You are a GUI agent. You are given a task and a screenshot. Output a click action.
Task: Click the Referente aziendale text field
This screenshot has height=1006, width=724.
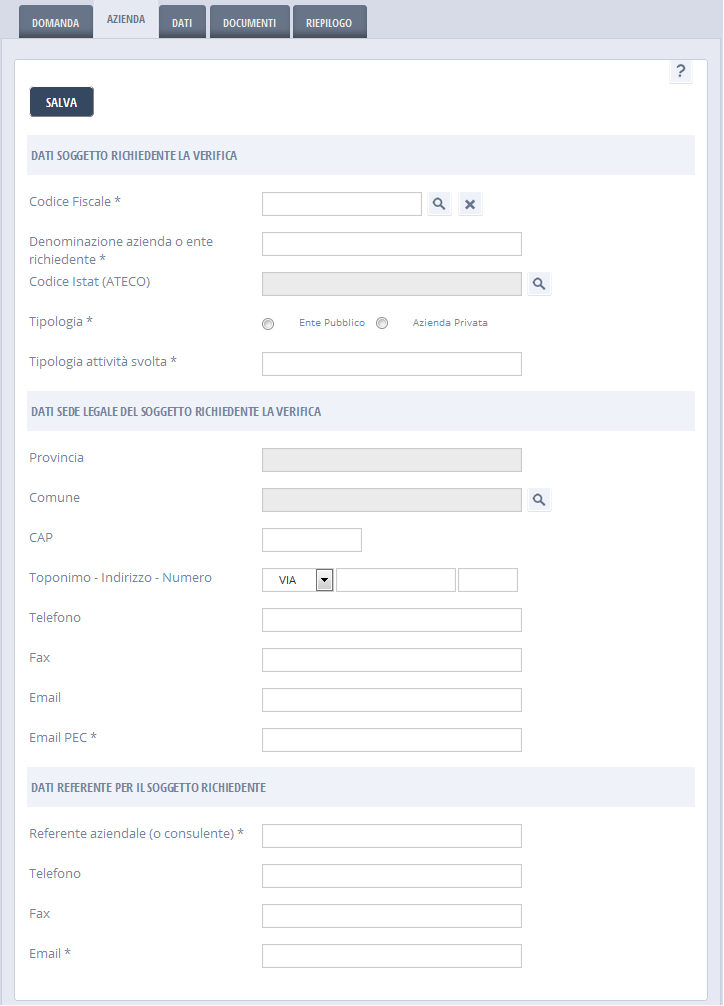[392, 836]
